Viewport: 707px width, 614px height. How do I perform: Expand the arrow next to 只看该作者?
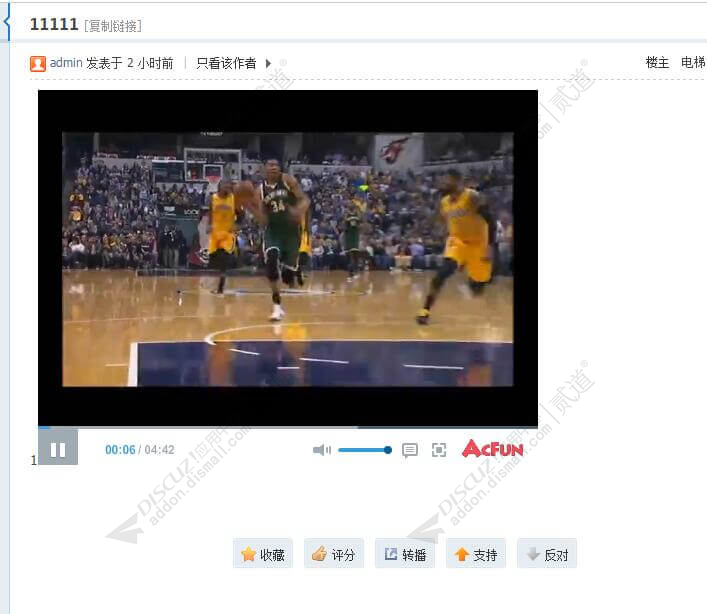269,64
